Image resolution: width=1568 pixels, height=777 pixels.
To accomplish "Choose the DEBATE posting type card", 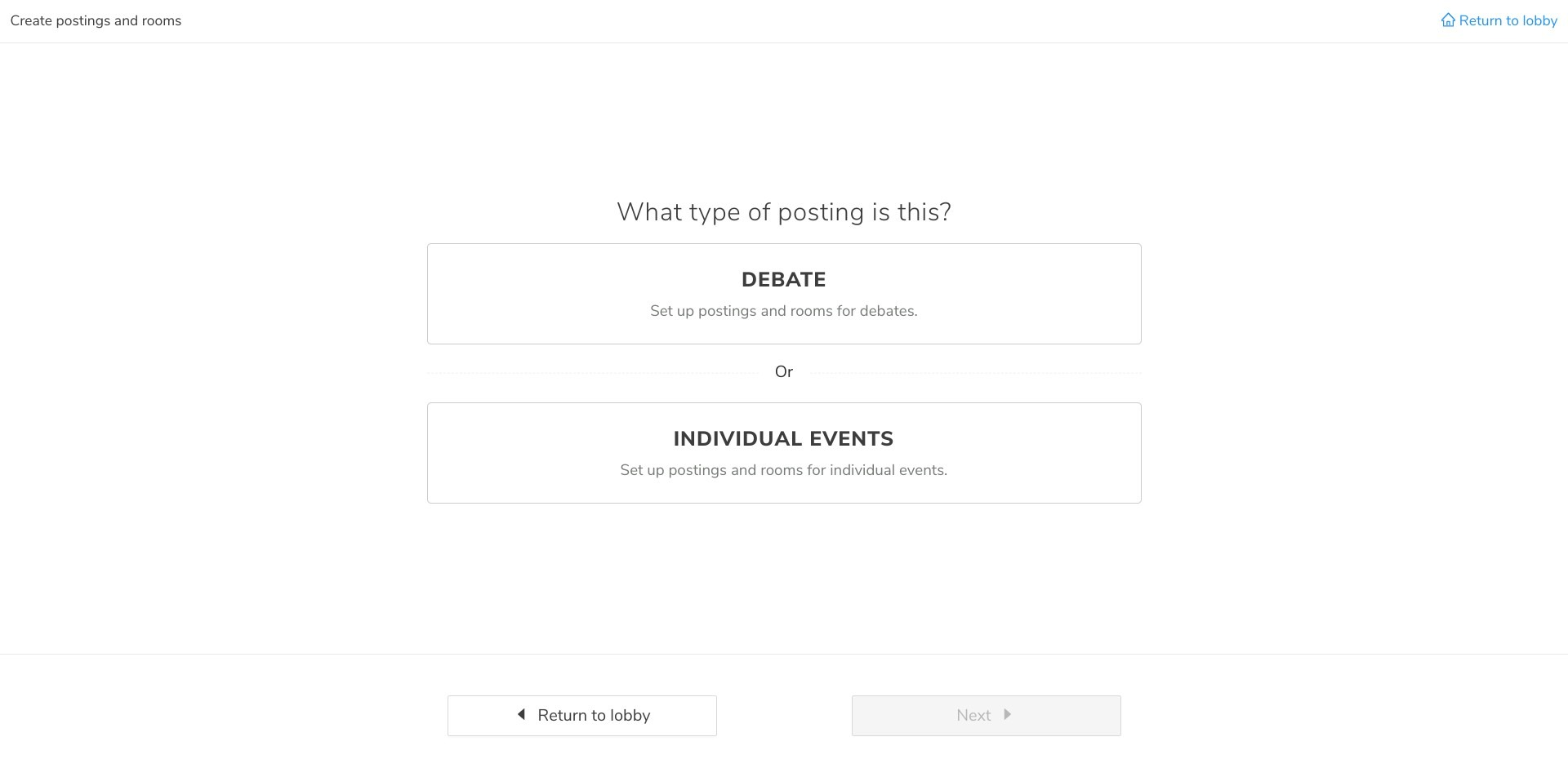I will click(x=784, y=294).
